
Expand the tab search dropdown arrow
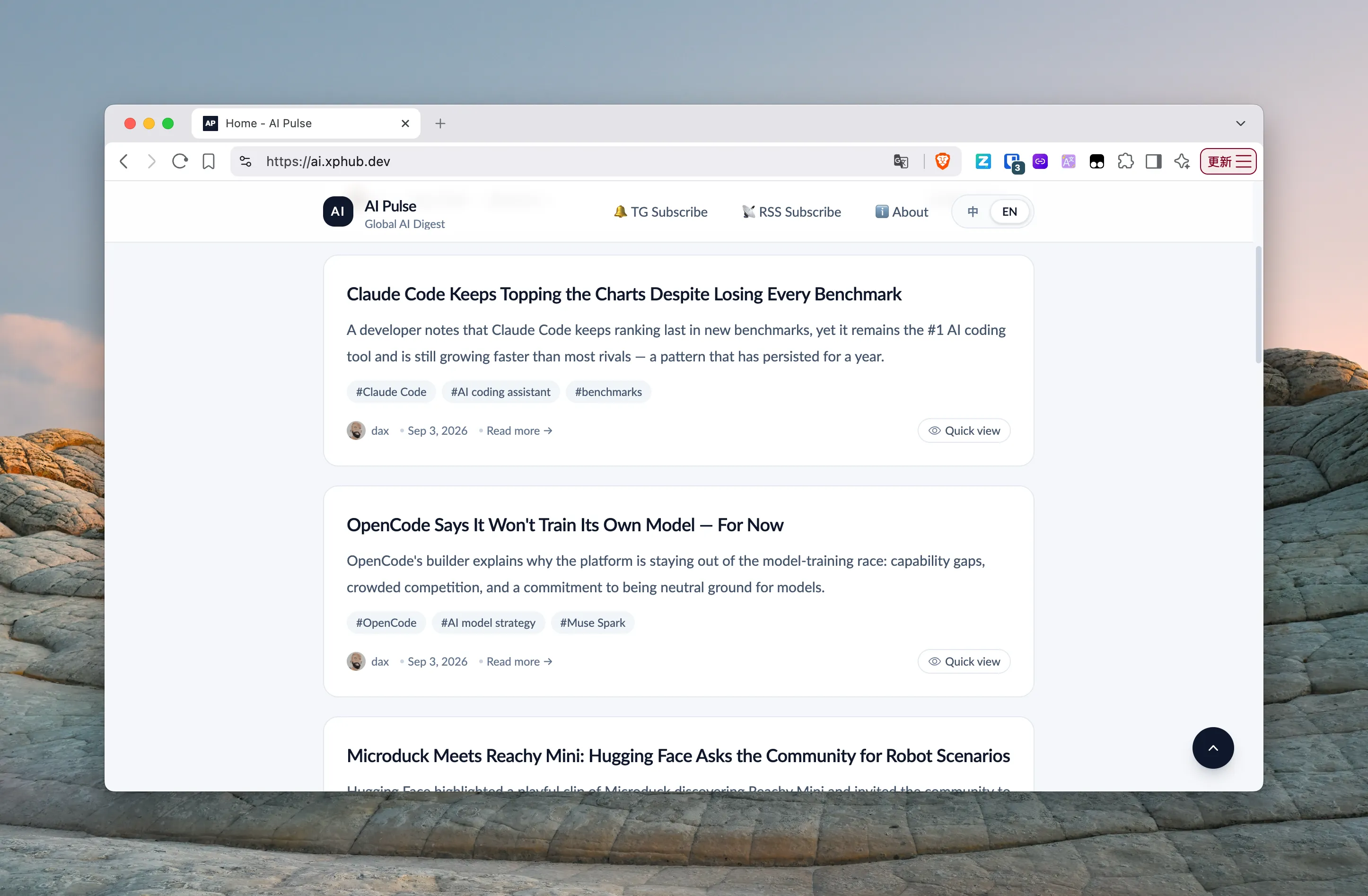click(1240, 123)
